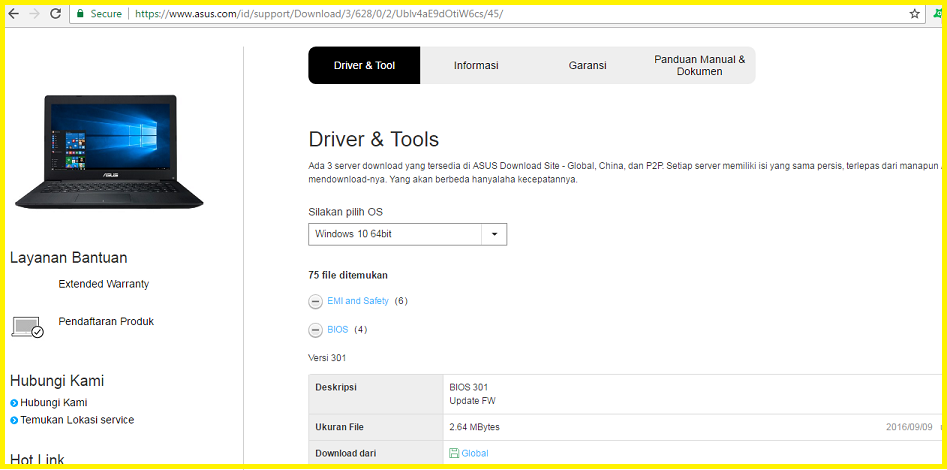Collapse the EMI and Safety section

point(315,301)
